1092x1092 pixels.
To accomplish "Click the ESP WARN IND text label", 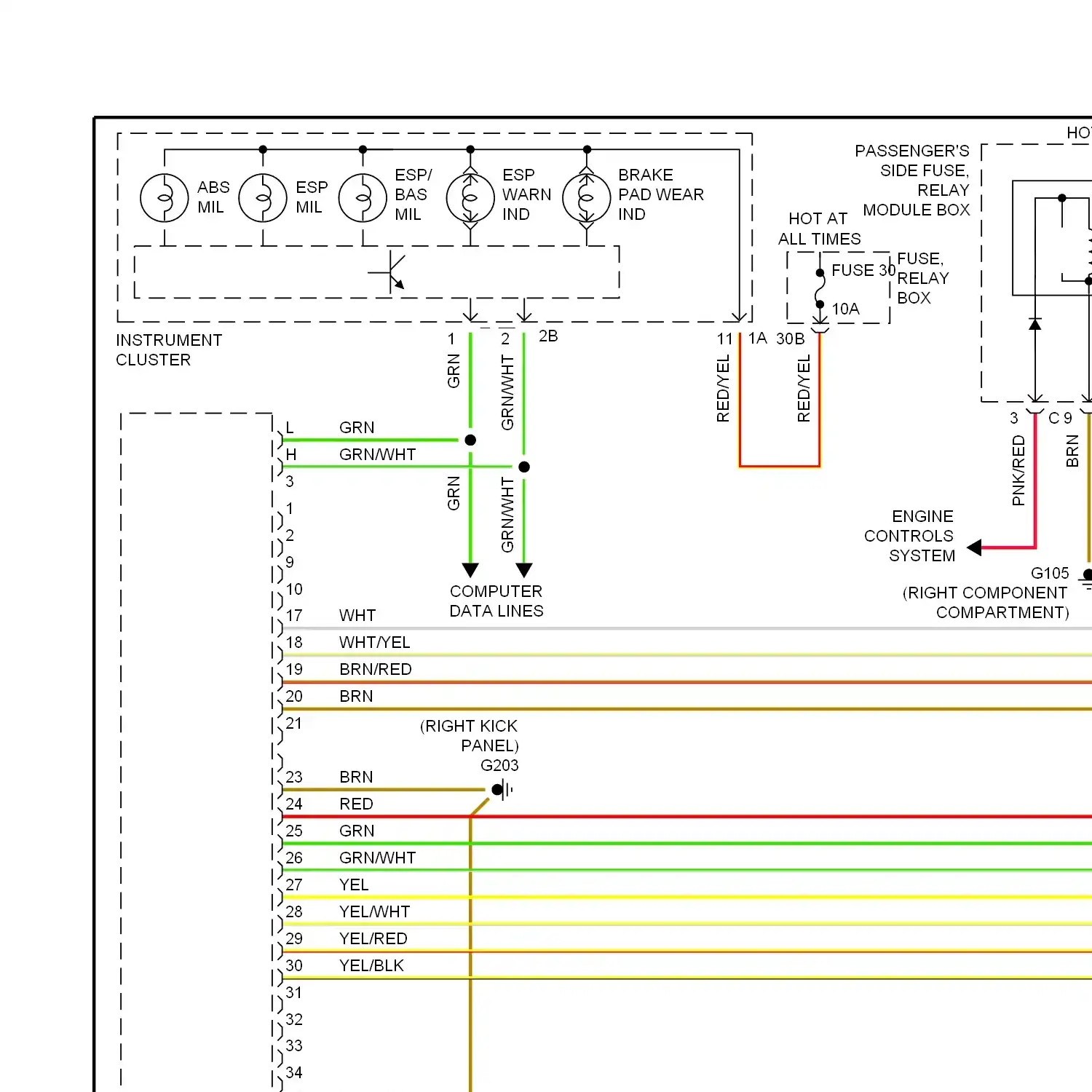I will (526, 195).
